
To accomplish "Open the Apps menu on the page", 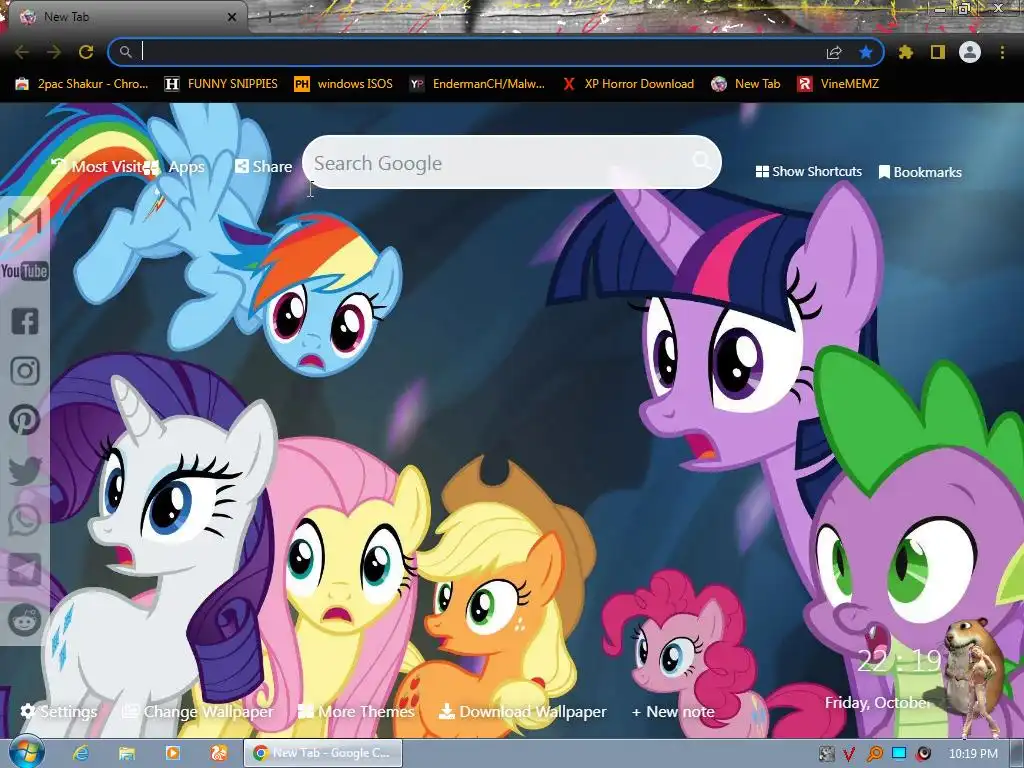I will point(175,167).
